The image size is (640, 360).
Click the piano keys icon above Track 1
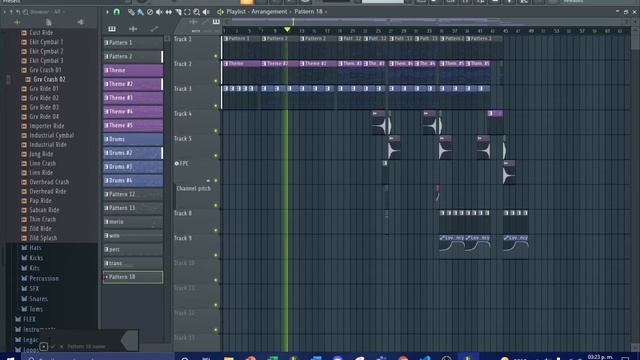[216, 22]
